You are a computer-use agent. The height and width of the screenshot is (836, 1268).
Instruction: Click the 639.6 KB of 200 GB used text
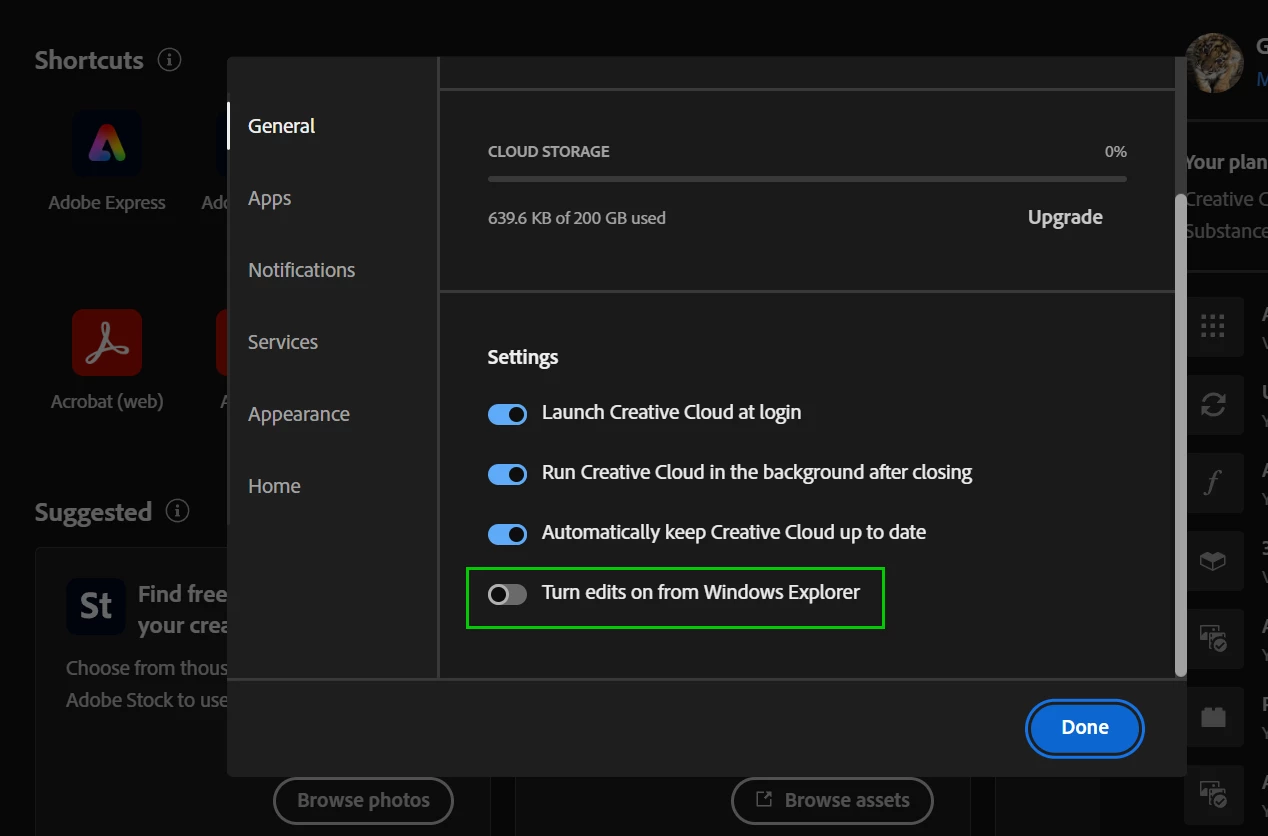point(577,218)
